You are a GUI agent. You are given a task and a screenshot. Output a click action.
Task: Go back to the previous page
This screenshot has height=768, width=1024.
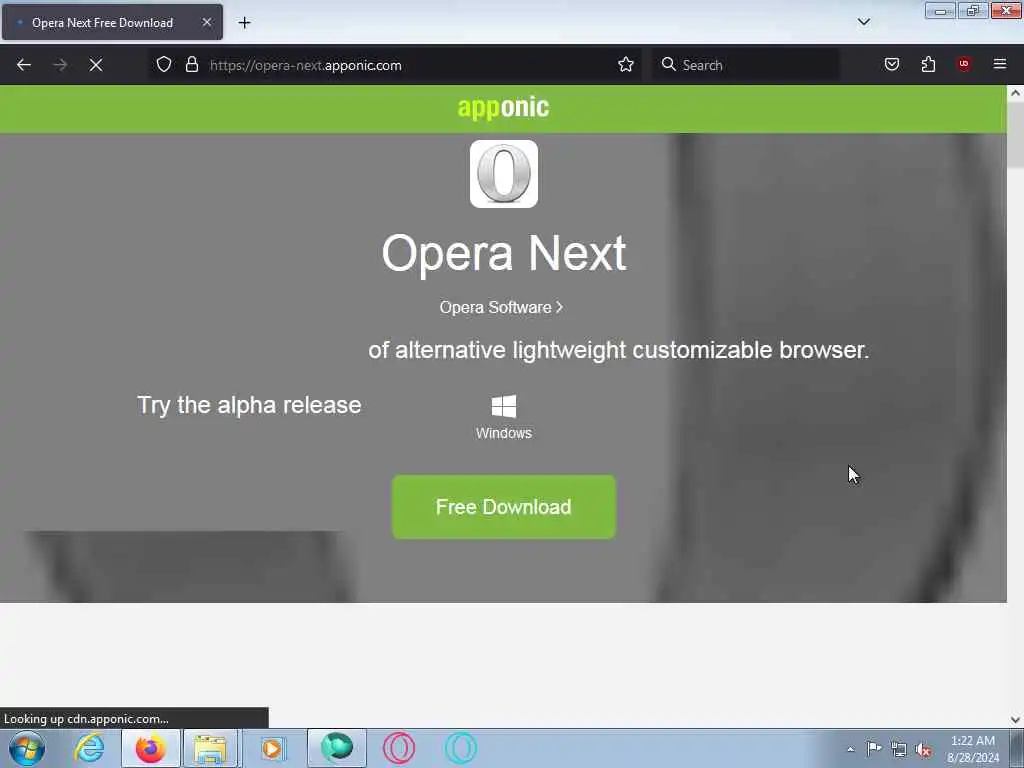(x=24, y=65)
